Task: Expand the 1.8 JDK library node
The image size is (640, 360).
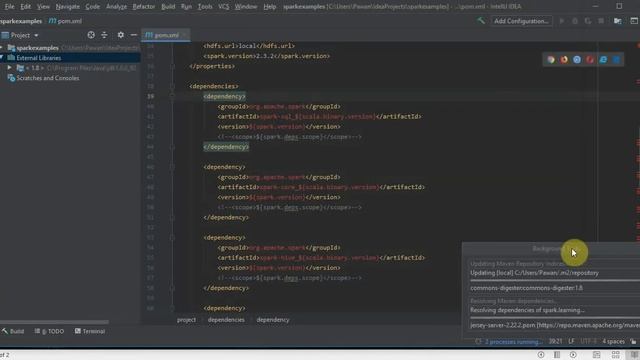Action: (9, 68)
